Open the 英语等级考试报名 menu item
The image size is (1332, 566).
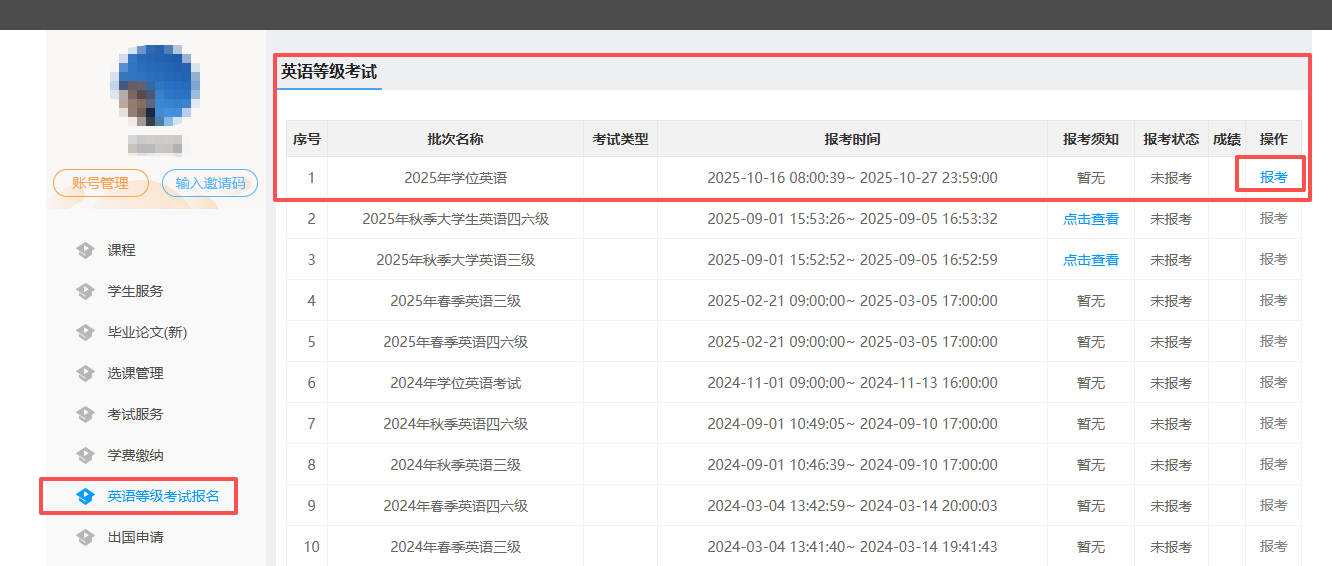pyautogui.click(x=163, y=496)
